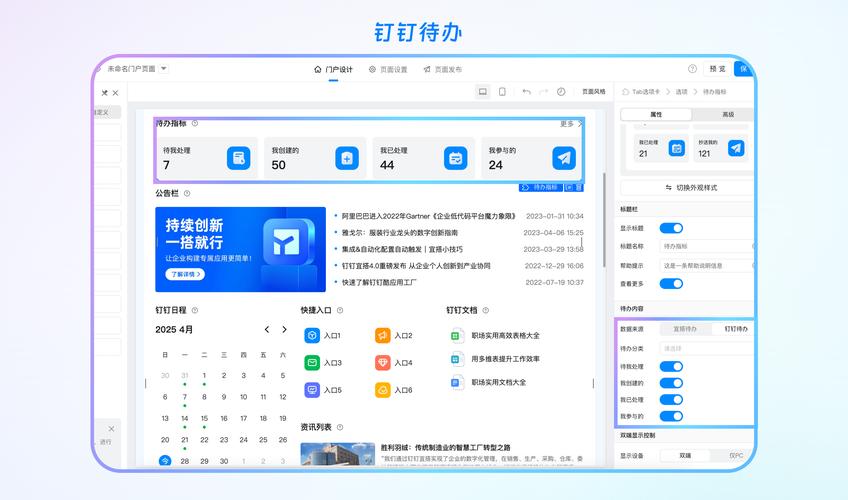
Task: Click the 待我处理 card icon
Action: pos(238,158)
